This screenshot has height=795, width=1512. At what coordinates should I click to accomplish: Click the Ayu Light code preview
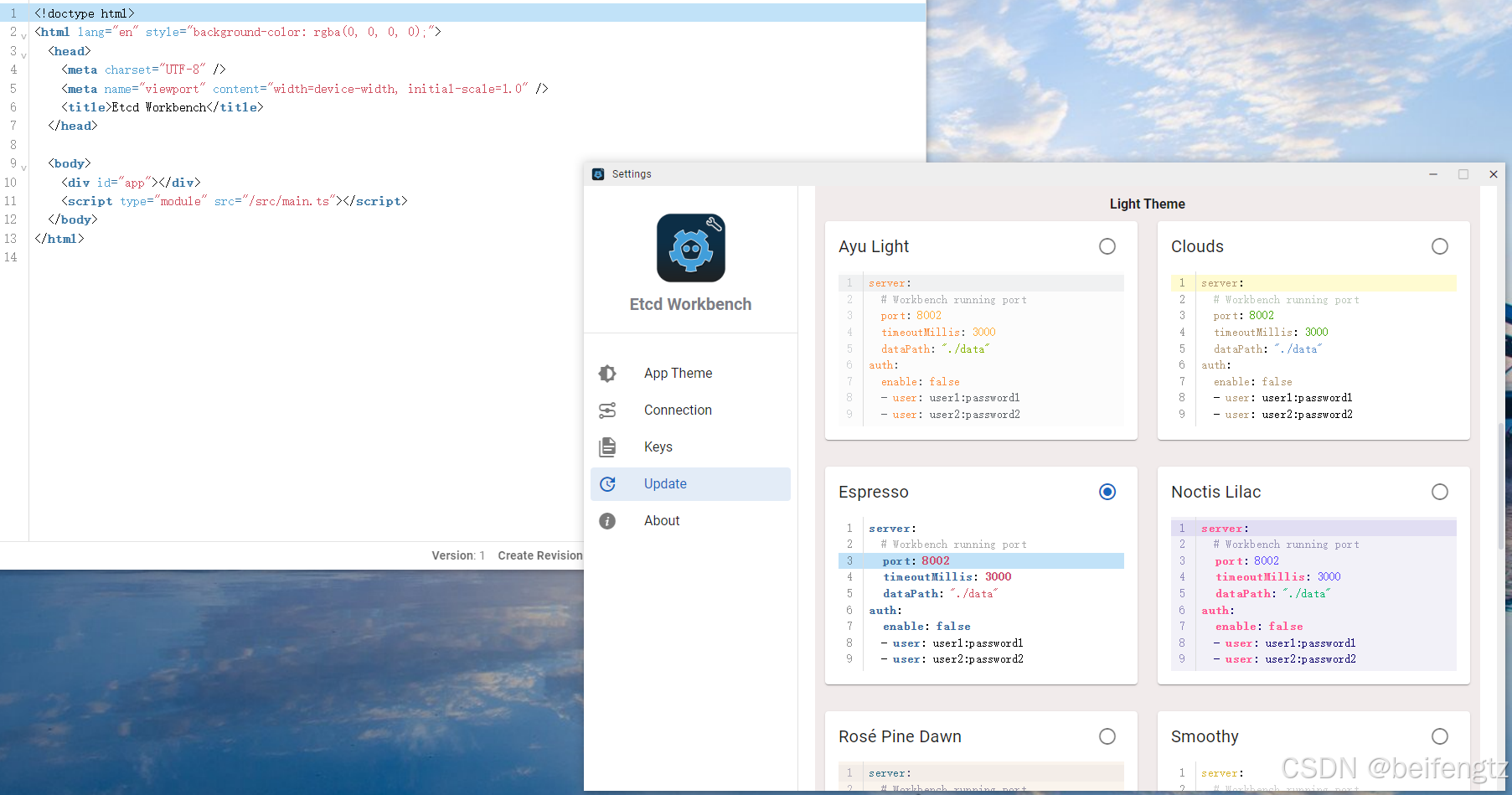click(981, 348)
